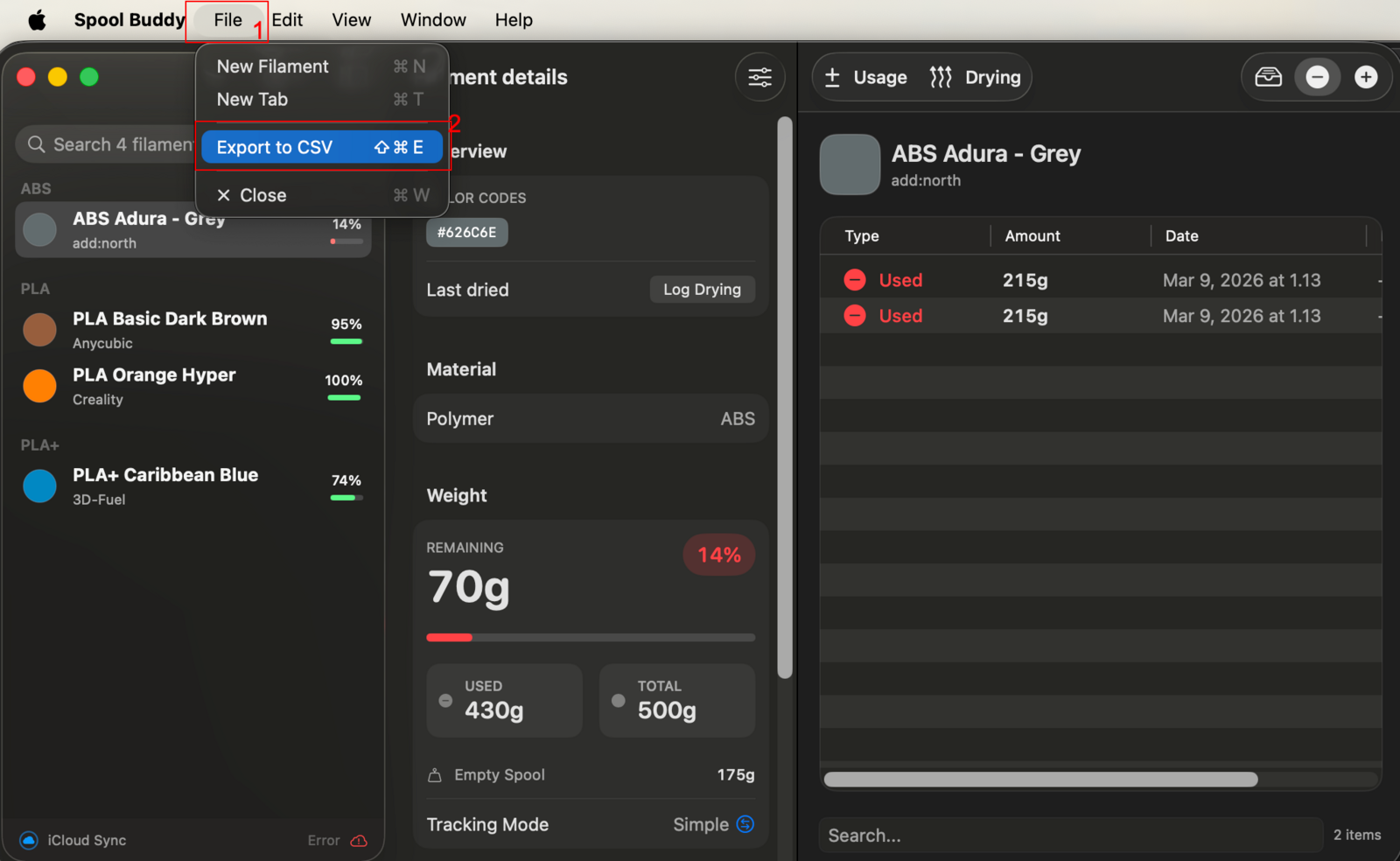Choose New Tab menu item
Viewport: 1400px width, 861px height.
click(x=321, y=100)
